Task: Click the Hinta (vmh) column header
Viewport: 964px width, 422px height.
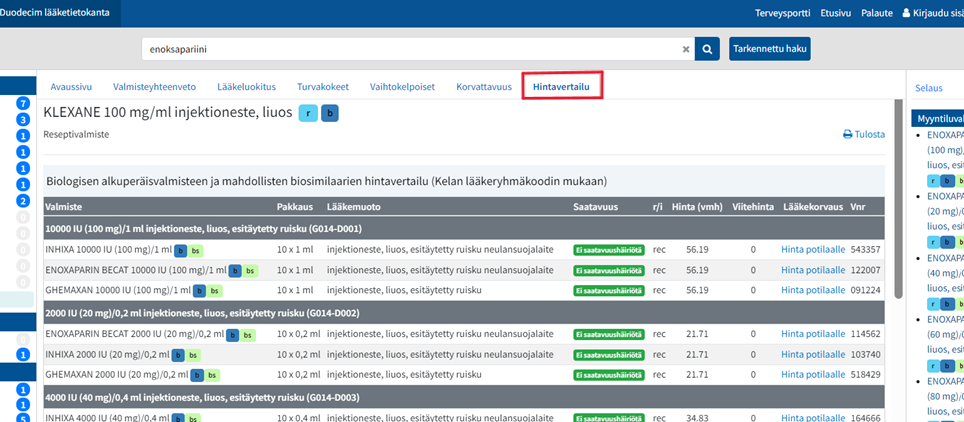Action: [x=698, y=207]
